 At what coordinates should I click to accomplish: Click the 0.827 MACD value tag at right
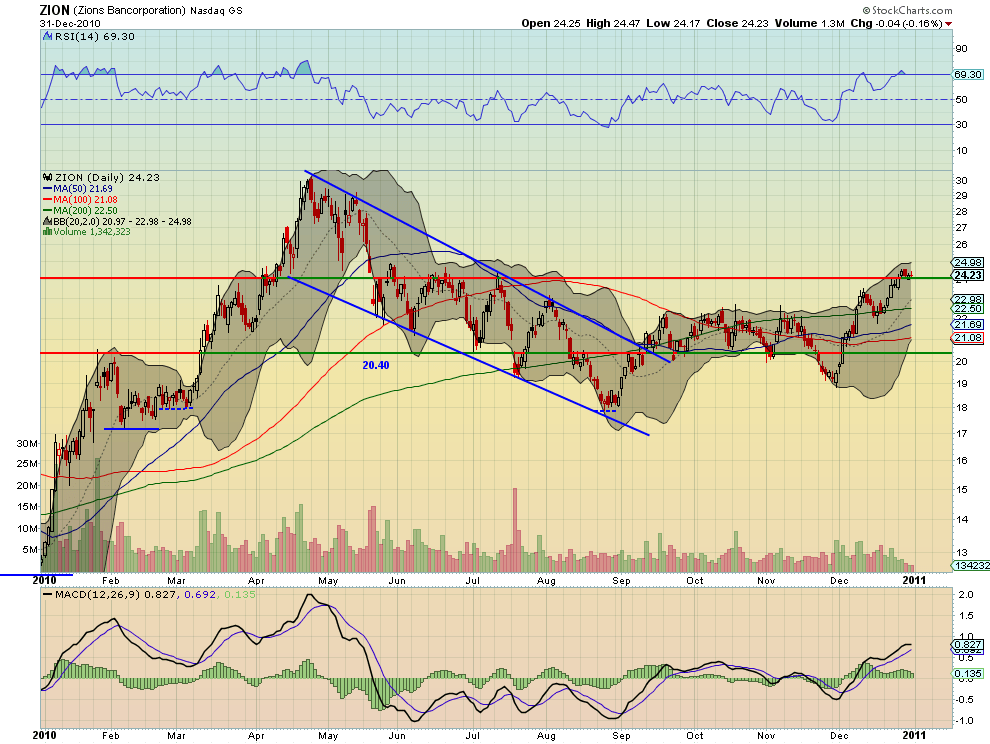[x=968, y=645]
